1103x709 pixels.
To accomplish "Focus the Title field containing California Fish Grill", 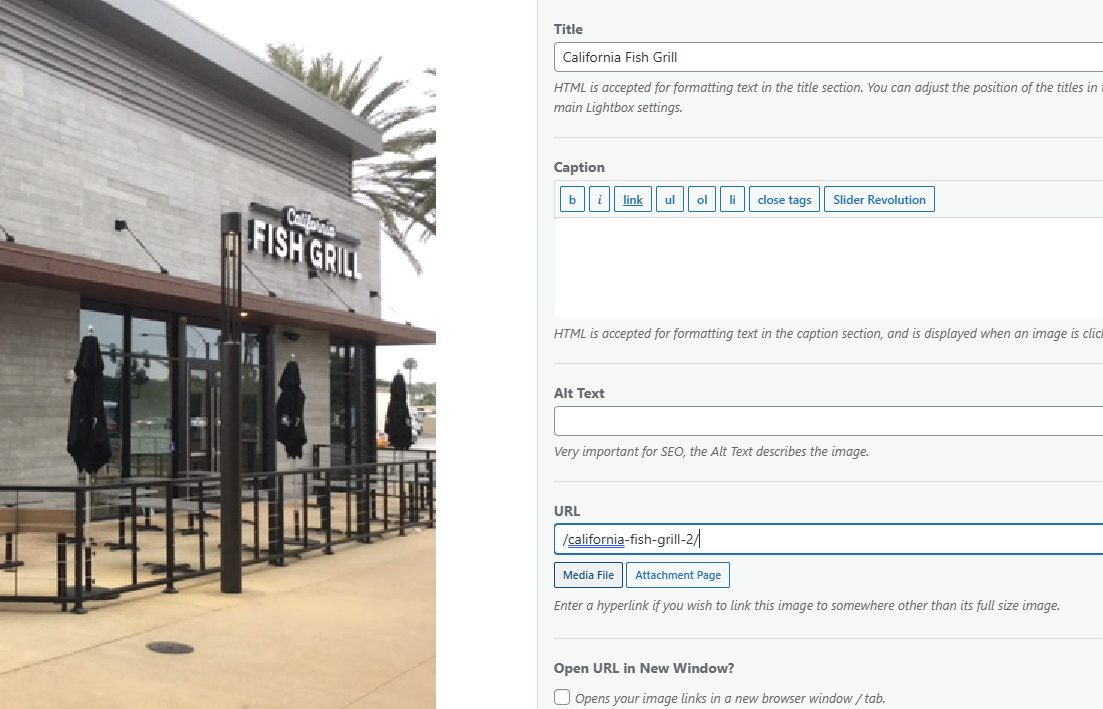I will (829, 57).
